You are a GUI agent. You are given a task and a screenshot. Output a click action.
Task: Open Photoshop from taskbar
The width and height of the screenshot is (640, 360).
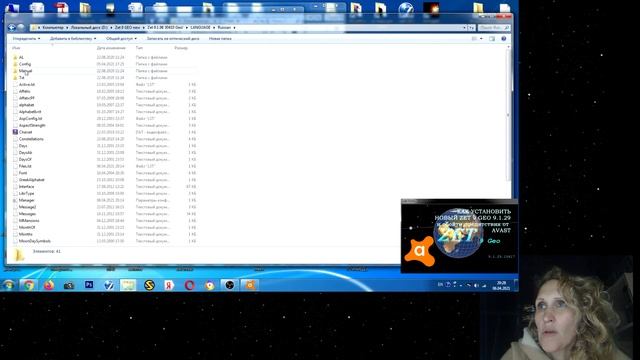[89, 284]
